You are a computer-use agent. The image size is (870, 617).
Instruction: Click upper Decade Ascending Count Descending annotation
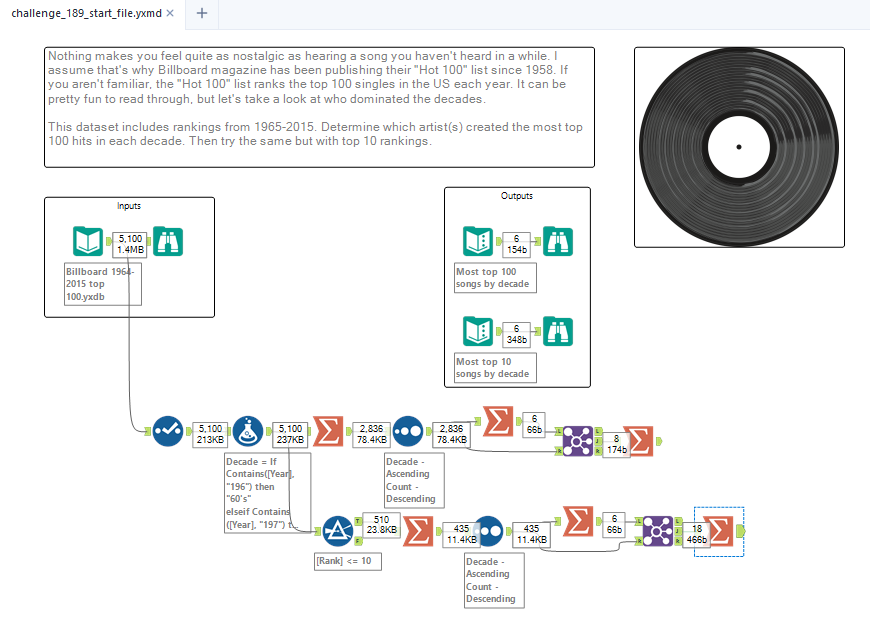tap(414, 480)
